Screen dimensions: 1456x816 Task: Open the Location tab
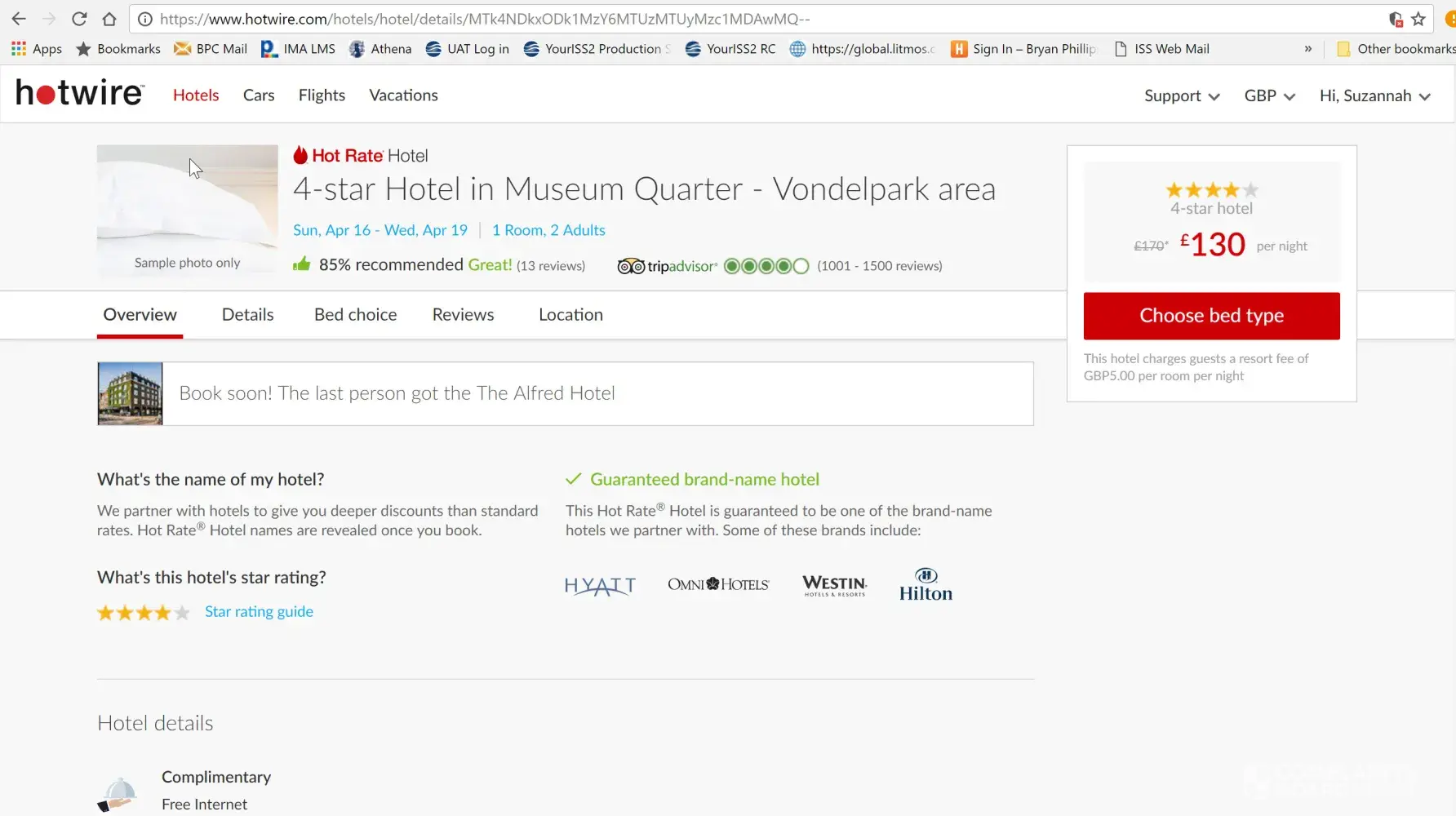[x=570, y=315]
